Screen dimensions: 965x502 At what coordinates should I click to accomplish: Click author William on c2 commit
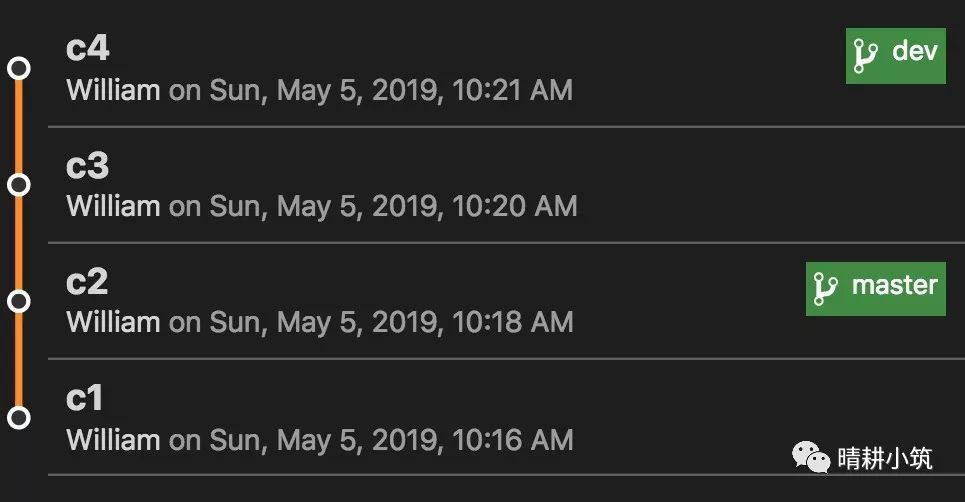click(113, 323)
